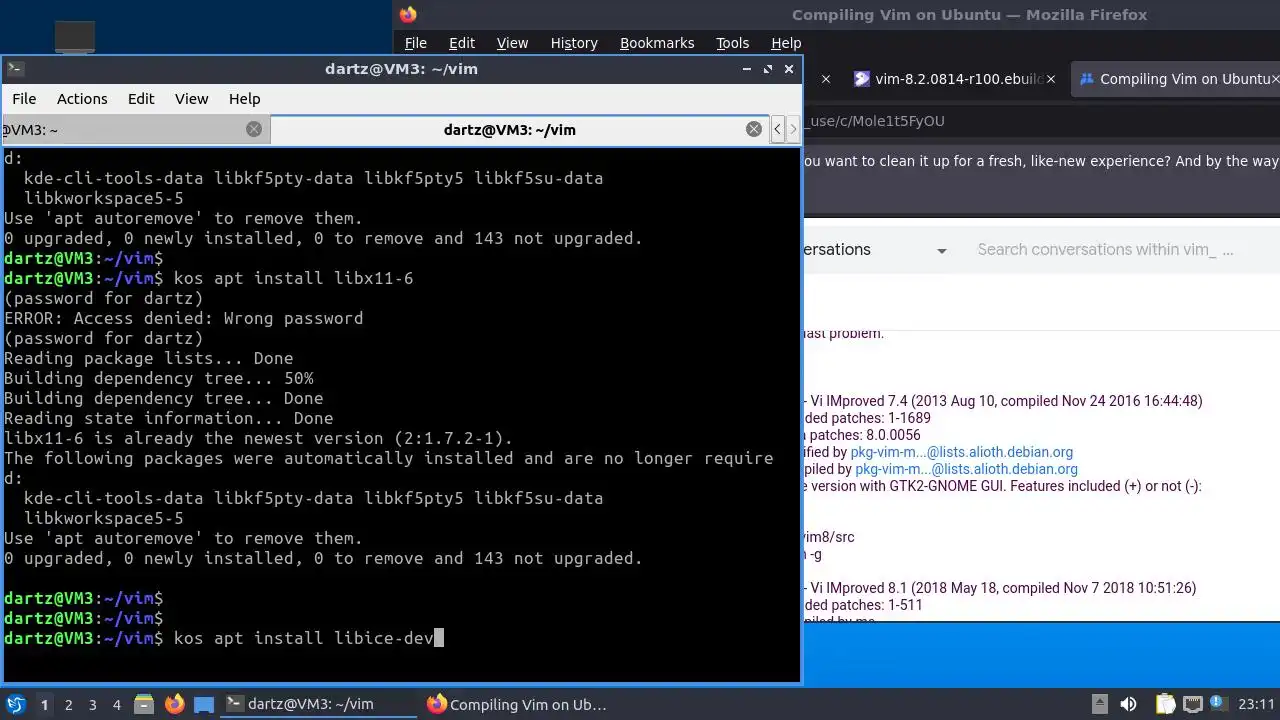Click the Firefox URL bar

coord(1040,121)
